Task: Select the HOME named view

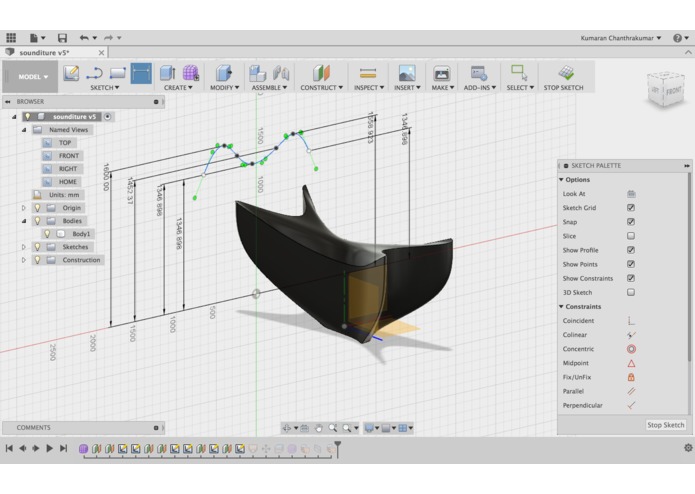Action: click(x=68, y=182)
